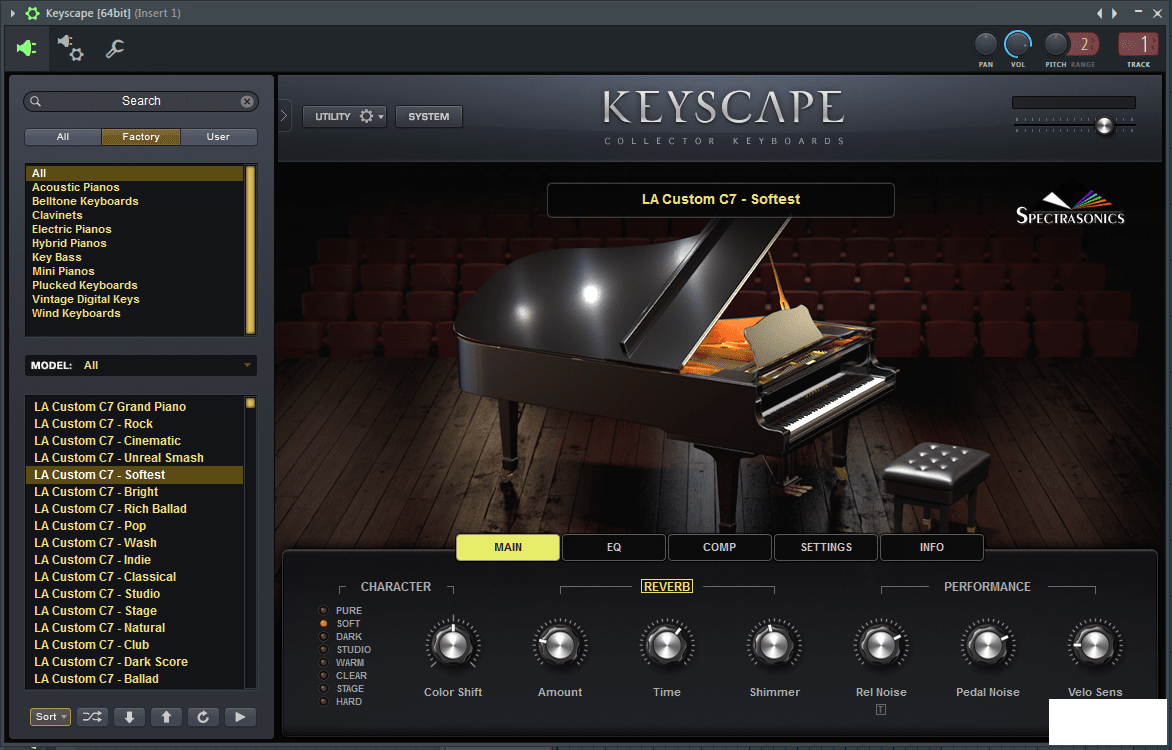Click the PAN knob
The height and width of the screenshot is (750, 1172).
(986, 44)
